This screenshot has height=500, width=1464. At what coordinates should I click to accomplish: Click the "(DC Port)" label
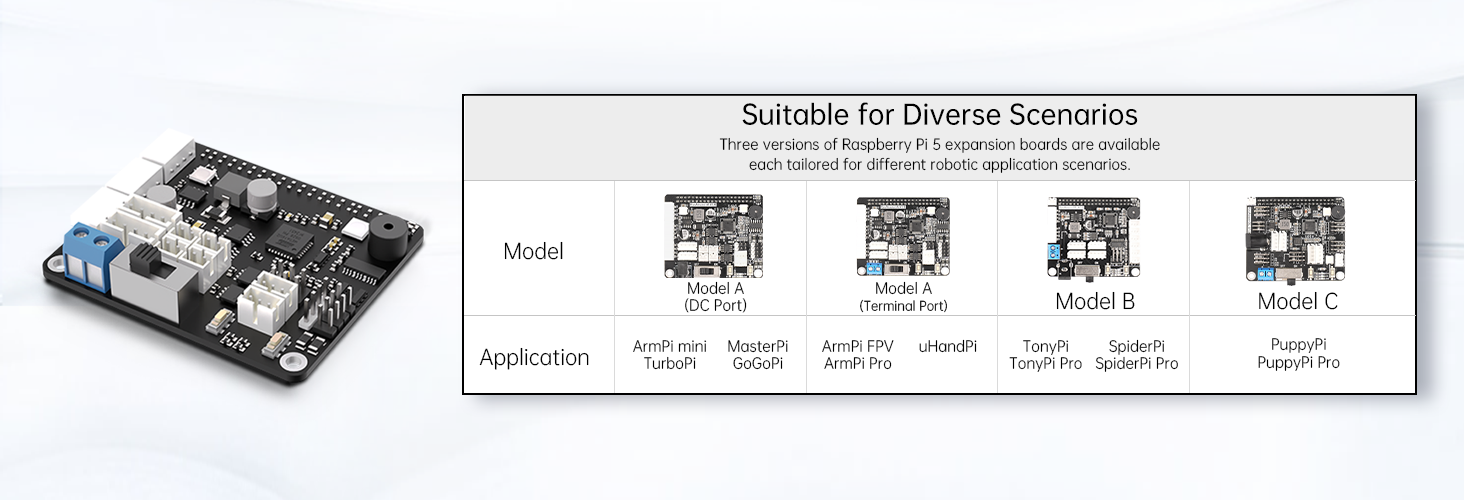coord(715,305)
